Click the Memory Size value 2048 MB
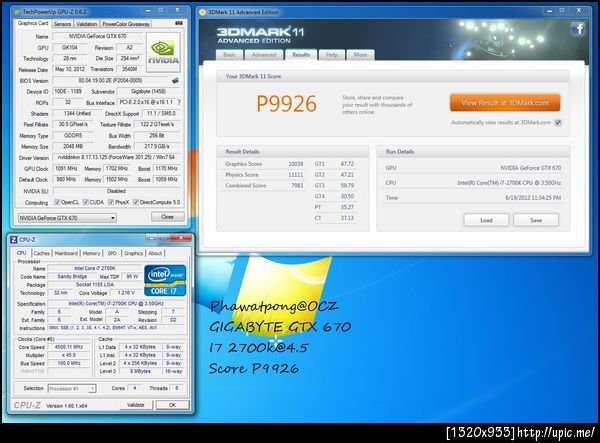The height and width of the screenshot is (443, 600). pos(73,146)
